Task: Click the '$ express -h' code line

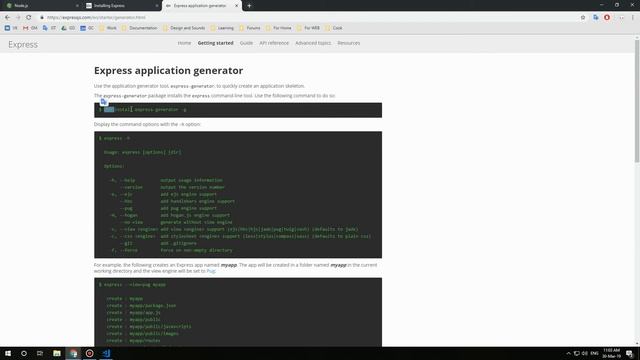Action: [114, 138]
